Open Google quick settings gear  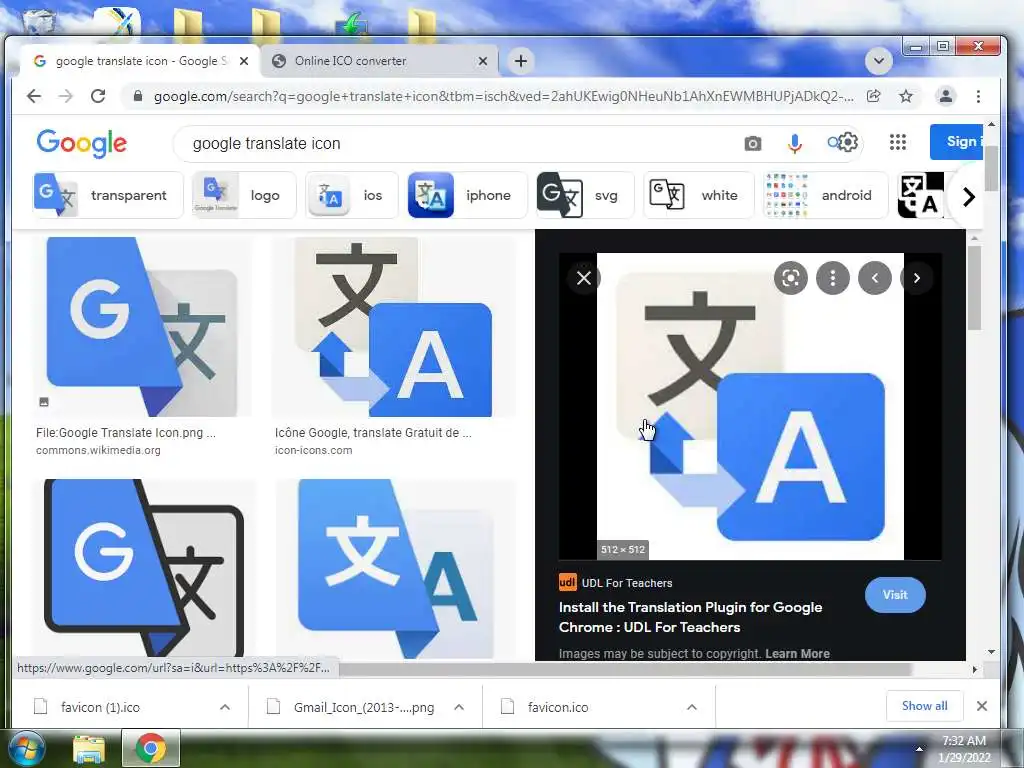tap(847, 142)
